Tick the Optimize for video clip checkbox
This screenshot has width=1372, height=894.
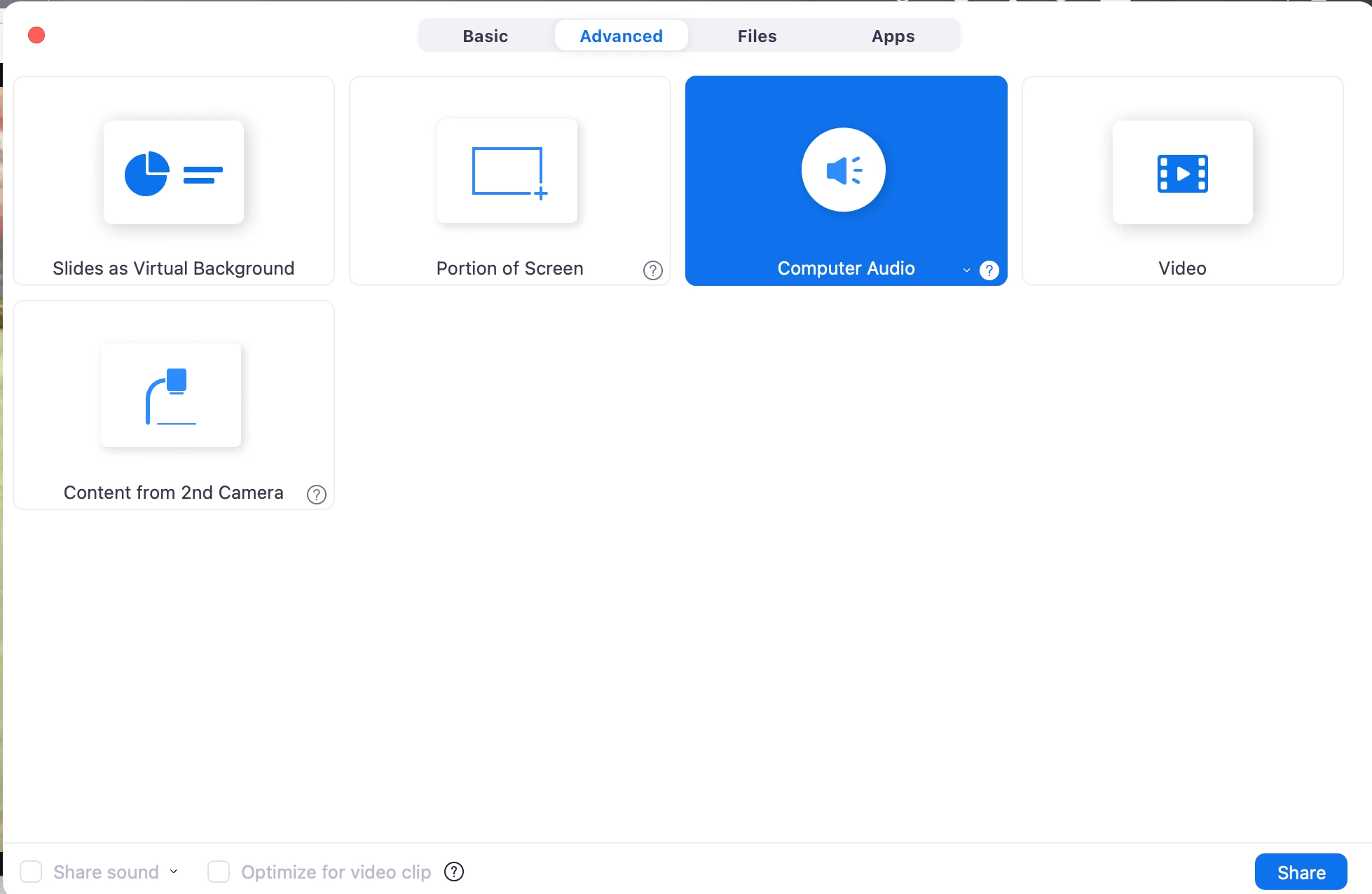[x=219, y=872]
